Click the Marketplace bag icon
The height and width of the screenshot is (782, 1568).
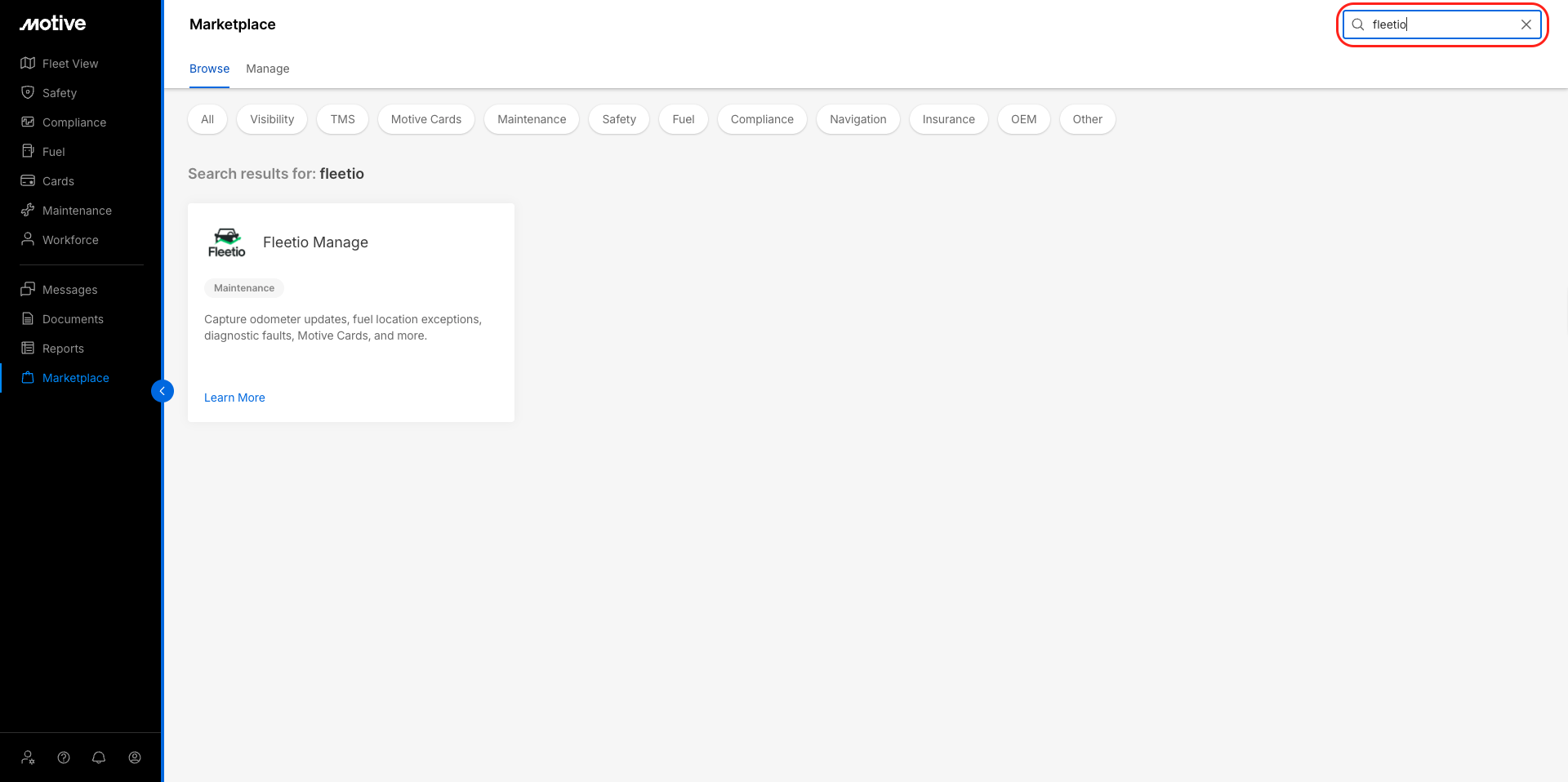(28, 378)
